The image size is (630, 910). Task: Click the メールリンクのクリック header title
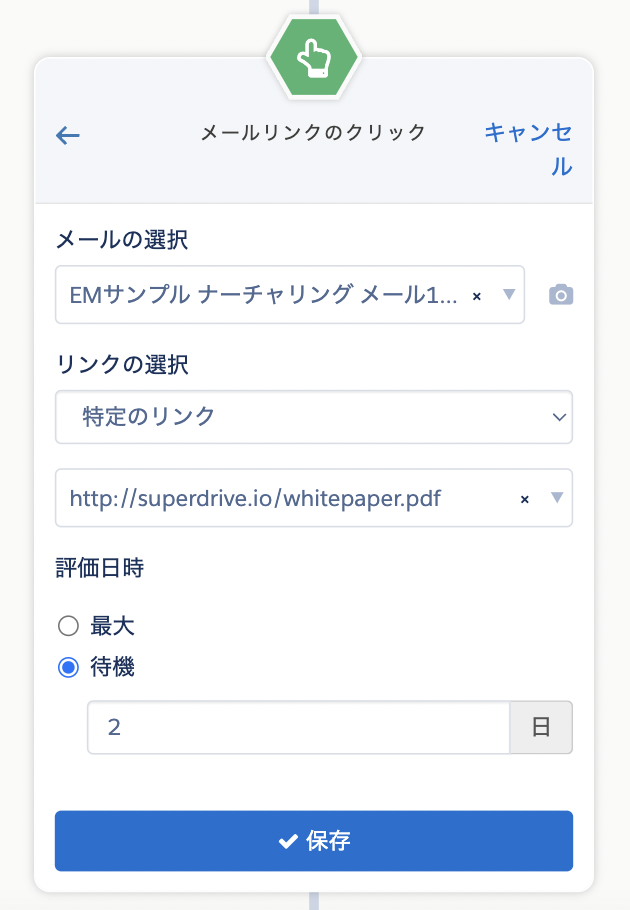click(313, 132)
